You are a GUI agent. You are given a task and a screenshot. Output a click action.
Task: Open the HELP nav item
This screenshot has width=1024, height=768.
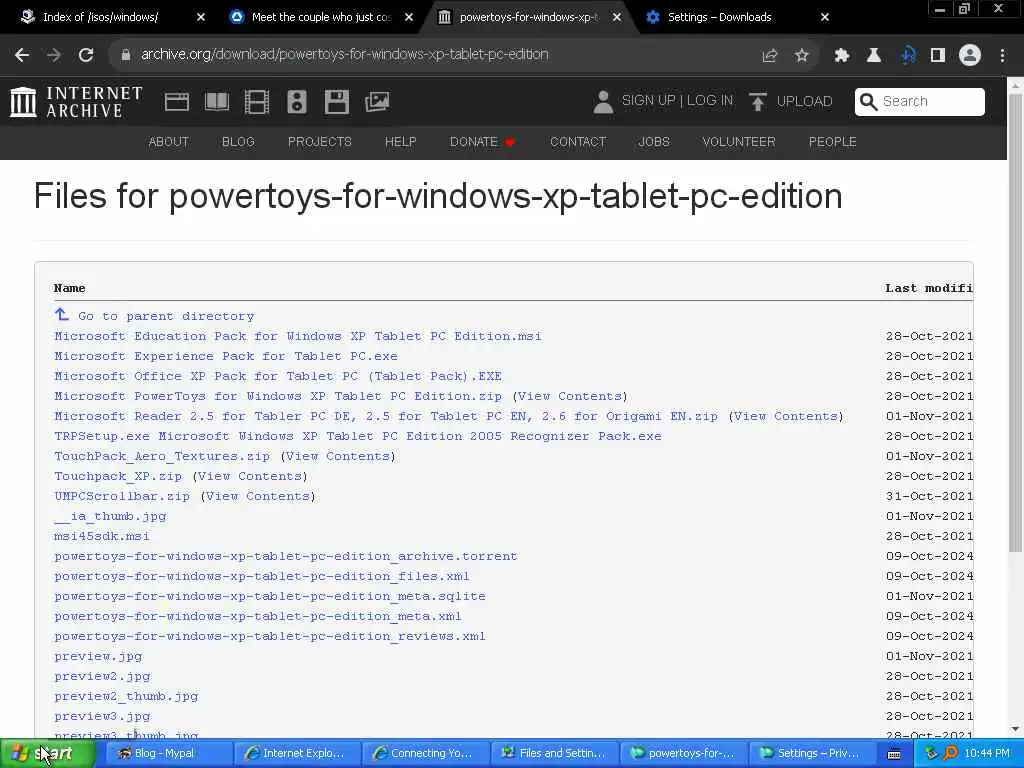pos(400,142)
